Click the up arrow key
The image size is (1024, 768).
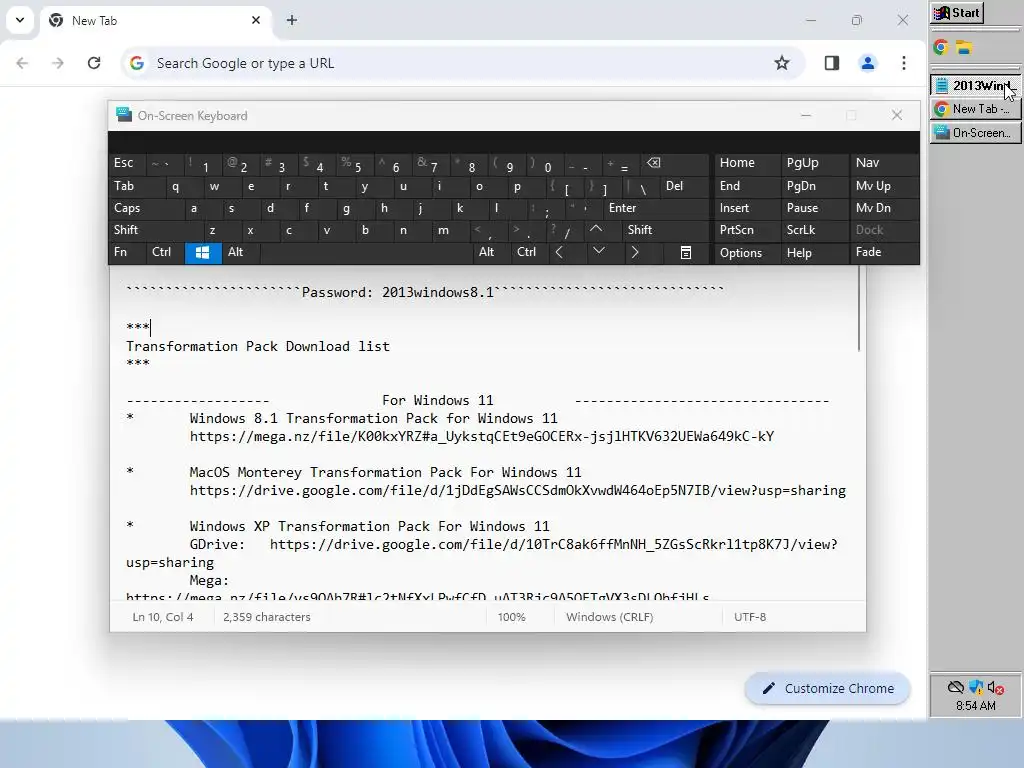[596, 229]
